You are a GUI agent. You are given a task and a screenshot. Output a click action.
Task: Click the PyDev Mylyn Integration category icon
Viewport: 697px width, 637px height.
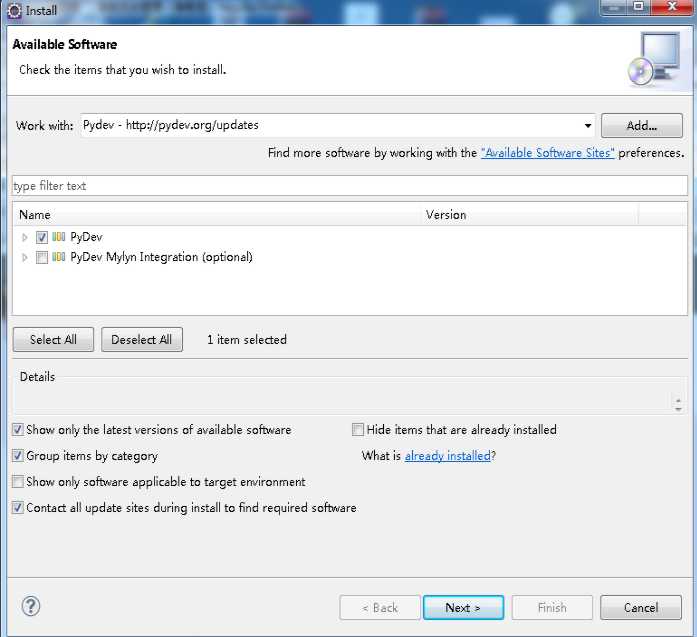tap(59, 256)
